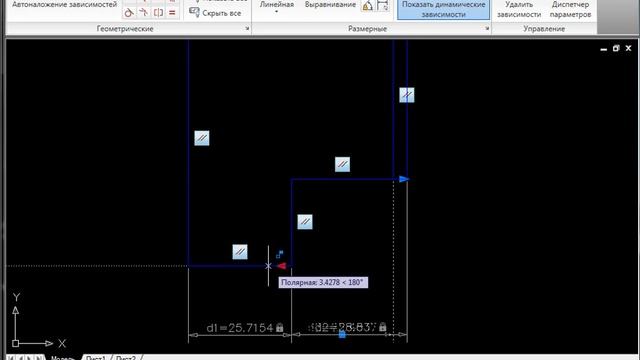Click the Выравнивание constraint button

[330, 4]
